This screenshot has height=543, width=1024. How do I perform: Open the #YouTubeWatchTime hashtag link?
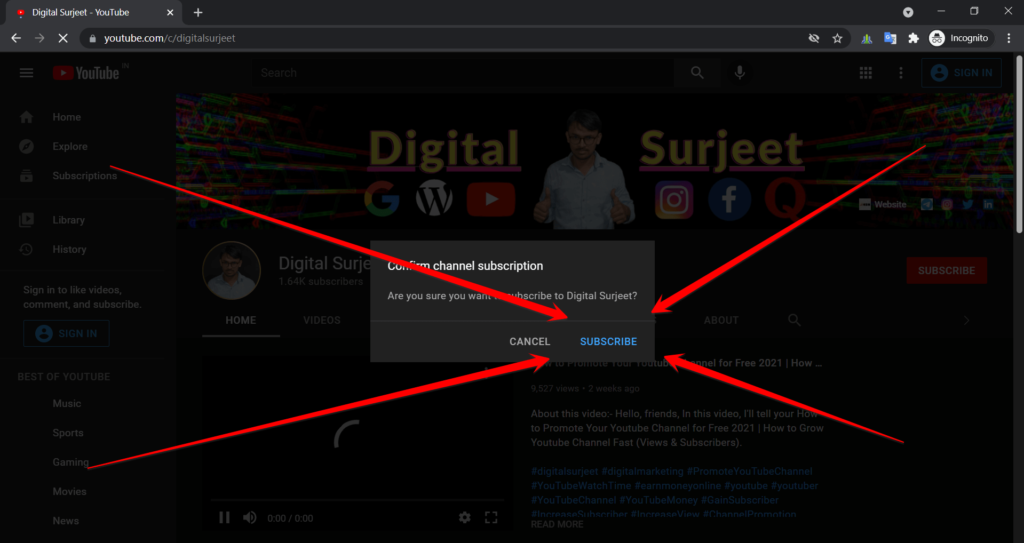[581, 485]
